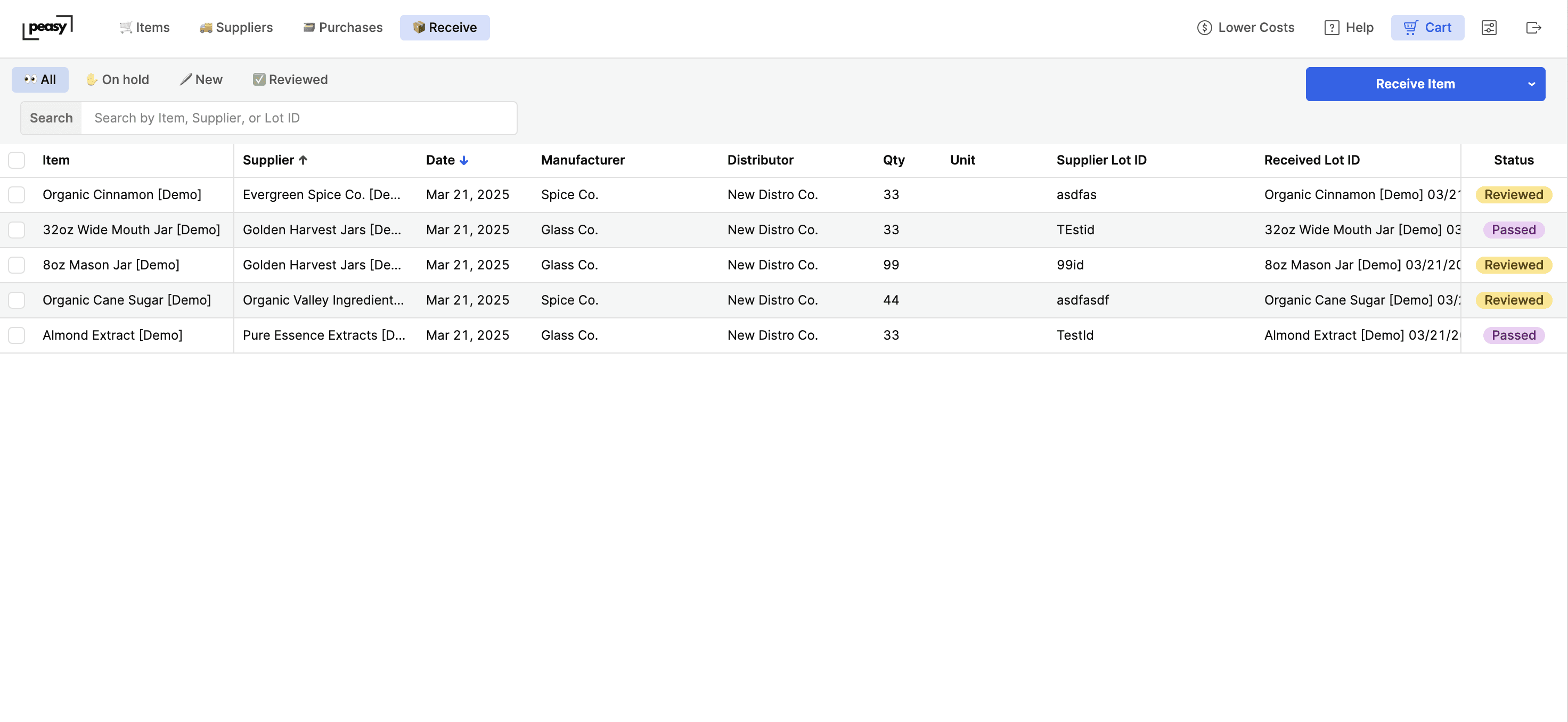Check the Organic Cinnamon row checkbox
1568x722 pixels.
pos(17,195)
